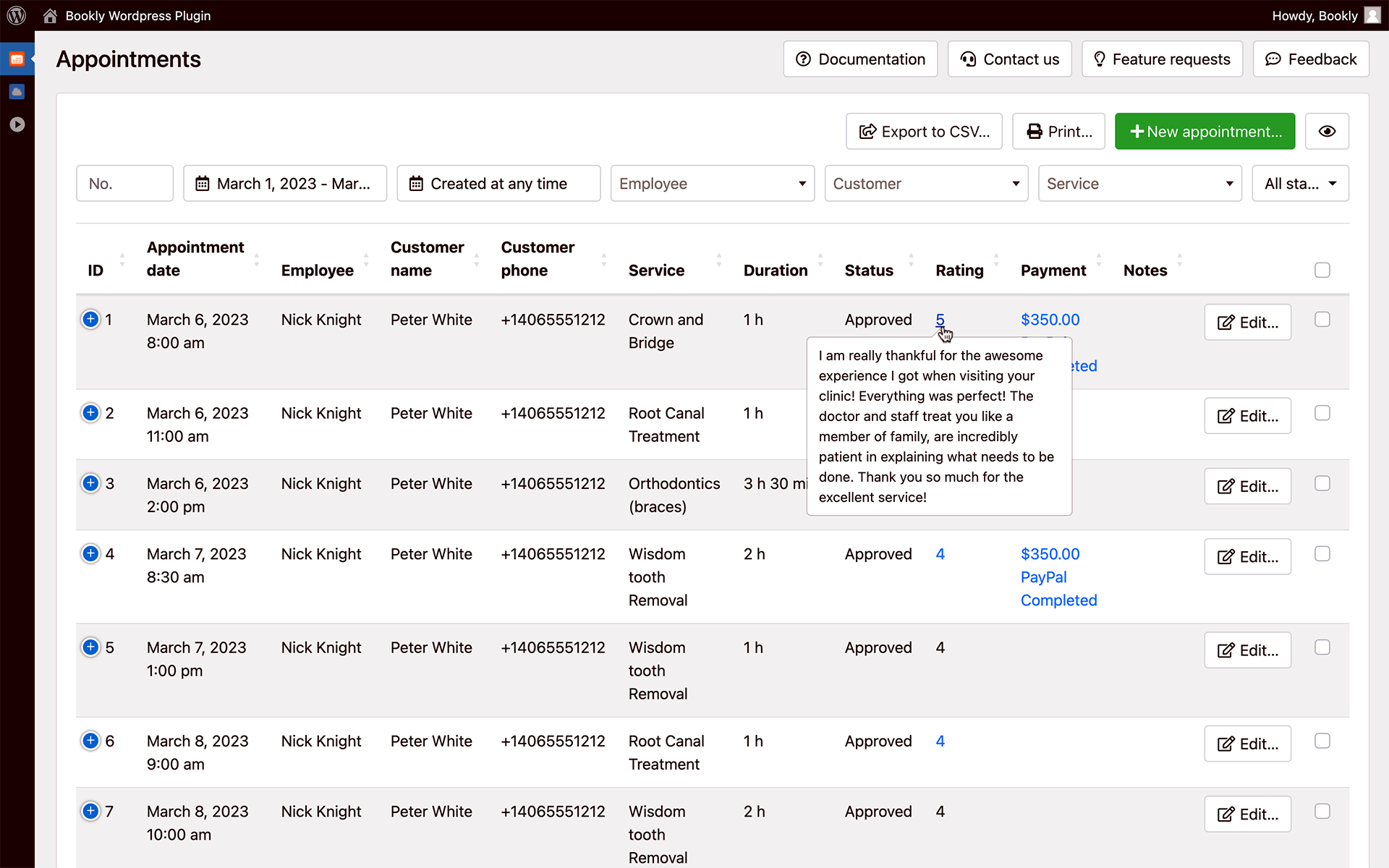Click user avatar next to Howdy, Bookly
The image size is (1389, 868).
pyautogui.click(x=1372, y=15)
